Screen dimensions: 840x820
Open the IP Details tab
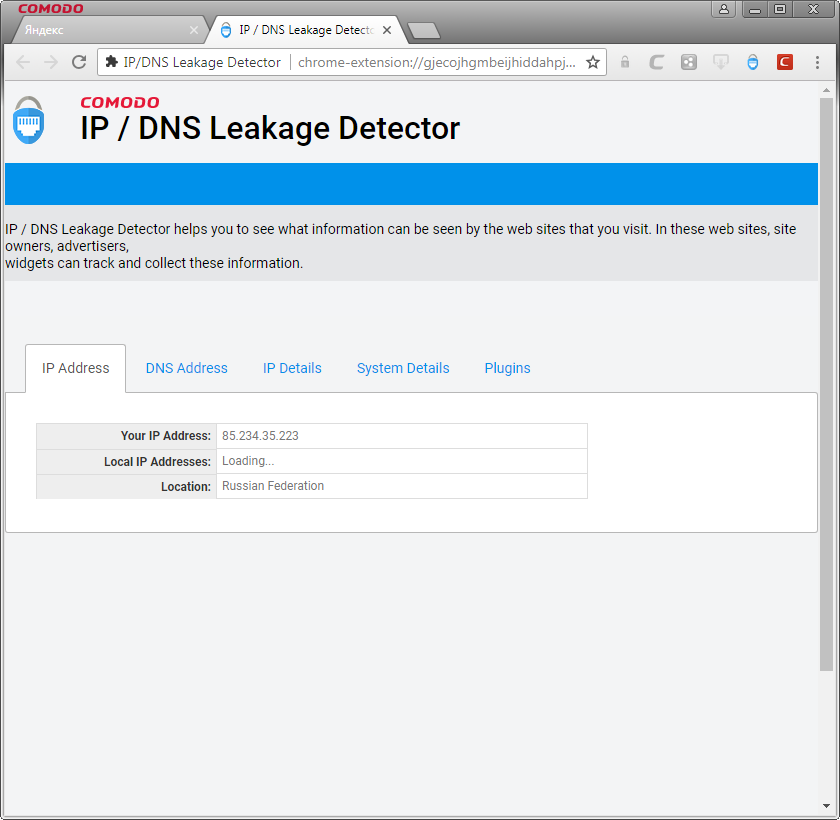[x=292, y=368]
